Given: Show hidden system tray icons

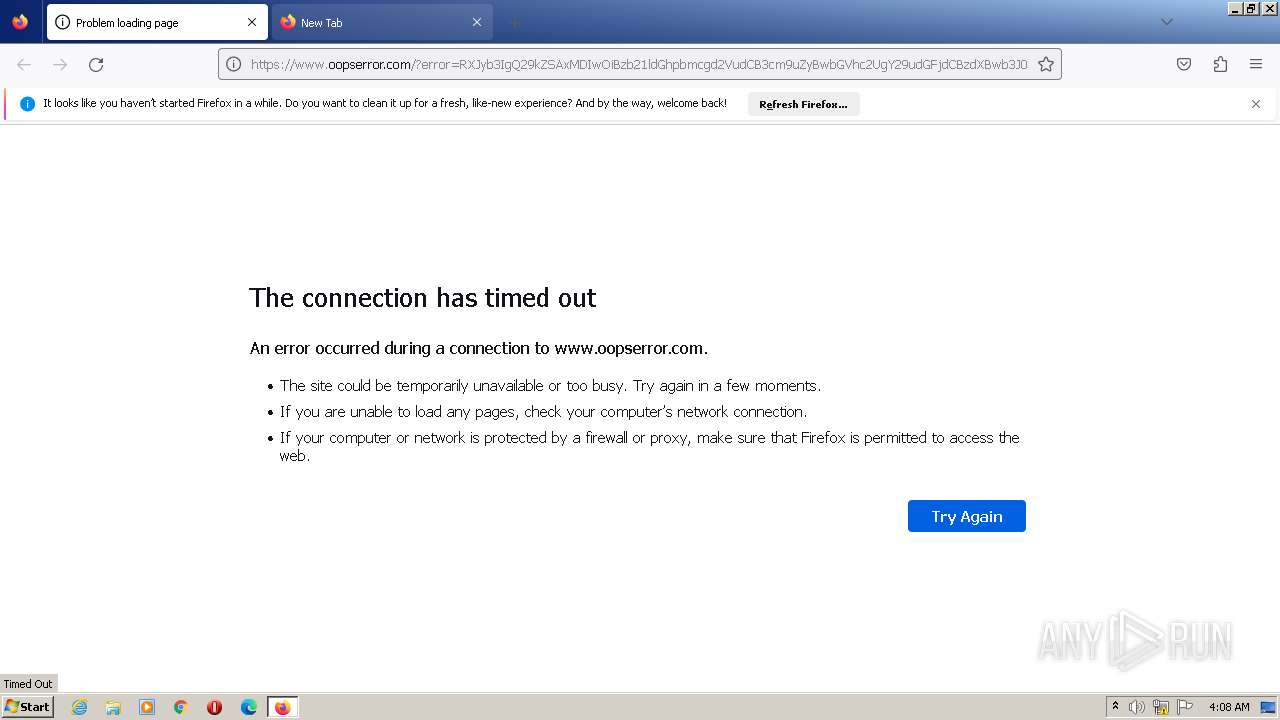Looking at the screenshot, I should 1115,707.
